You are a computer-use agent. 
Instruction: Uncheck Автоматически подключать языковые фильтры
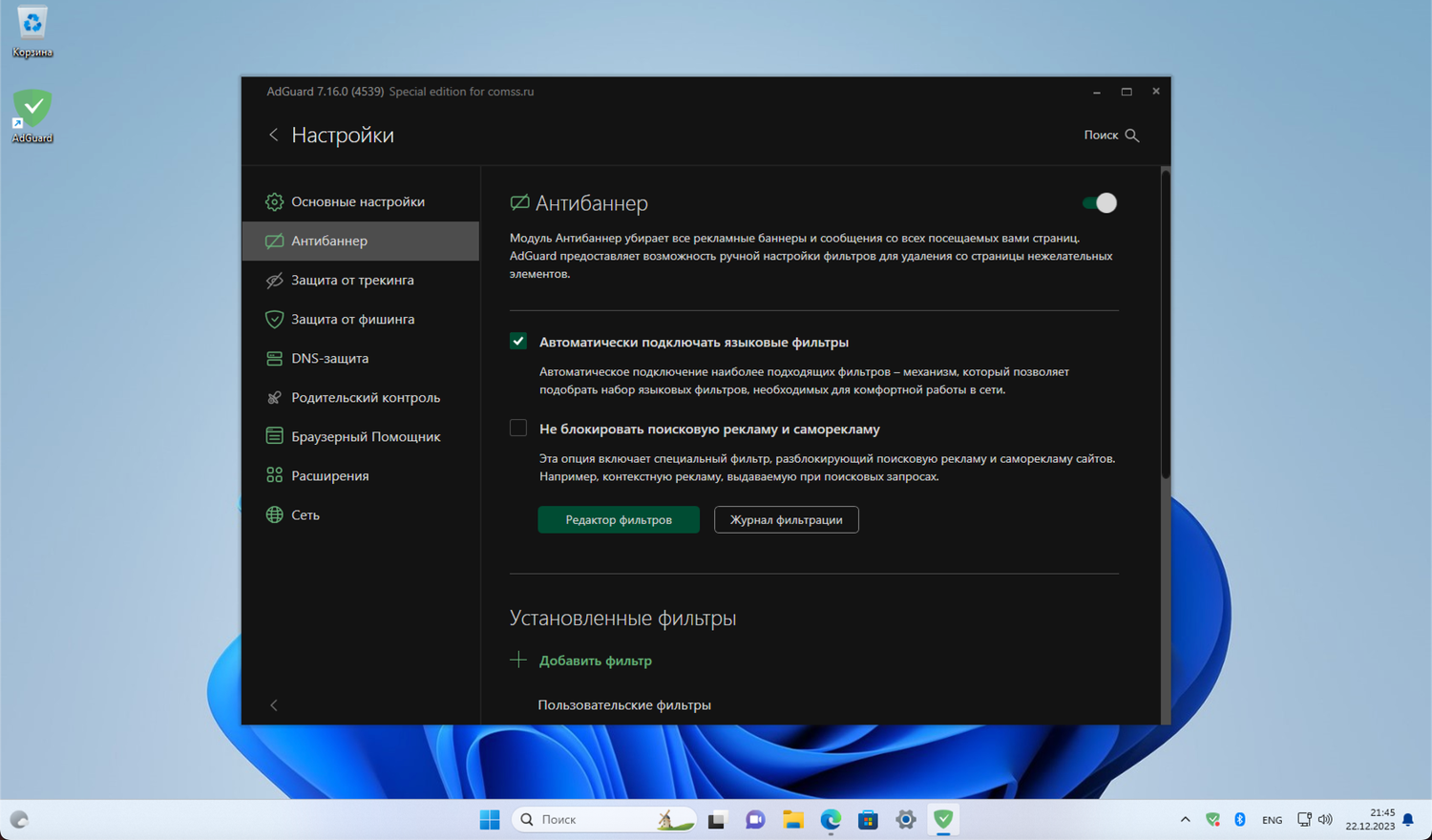point(518,341)
